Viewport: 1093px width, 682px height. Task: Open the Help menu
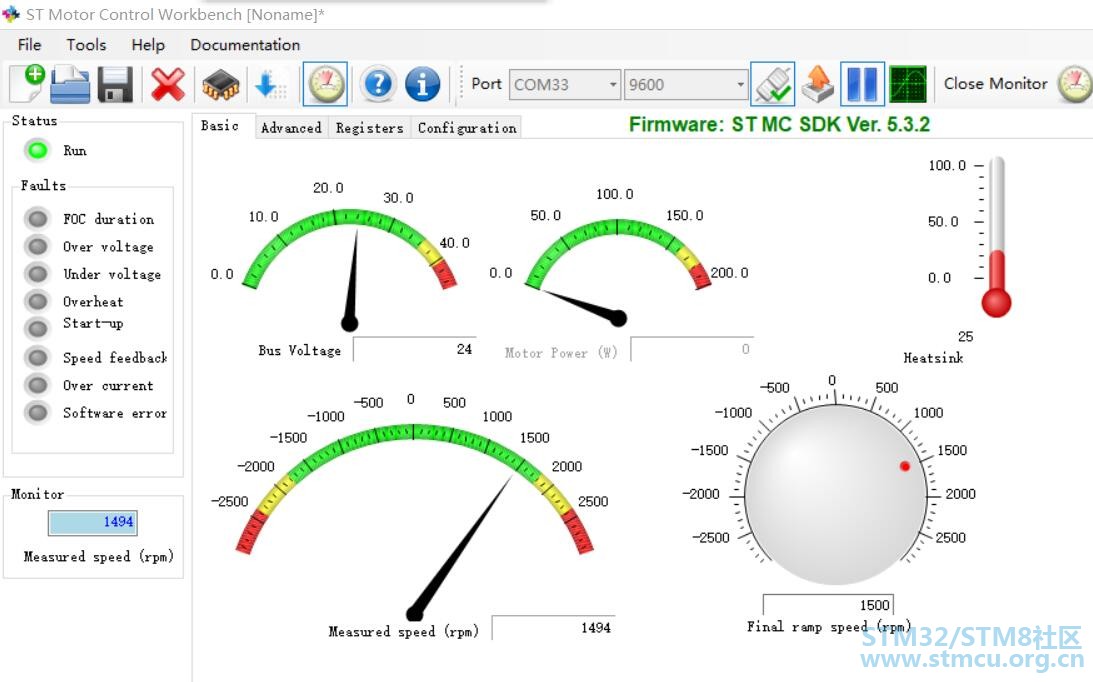click(x=148, y=45)
